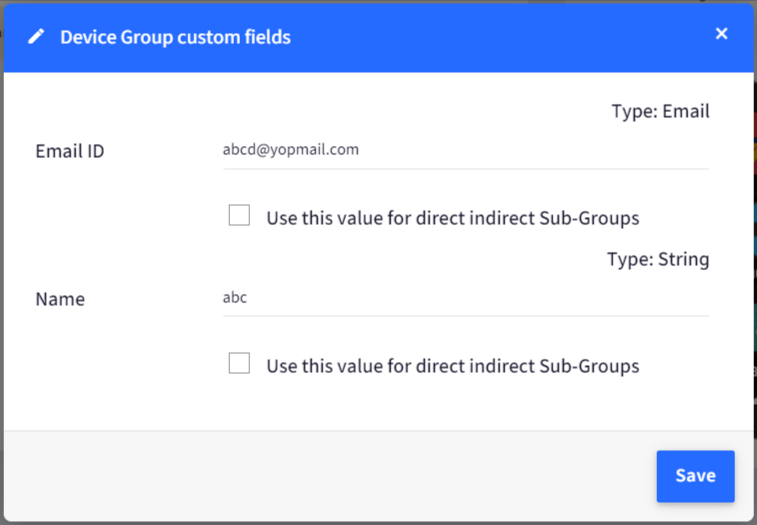Click the "Type: Email" indicator text
This screenshot has height=525, width=757.
660,112
